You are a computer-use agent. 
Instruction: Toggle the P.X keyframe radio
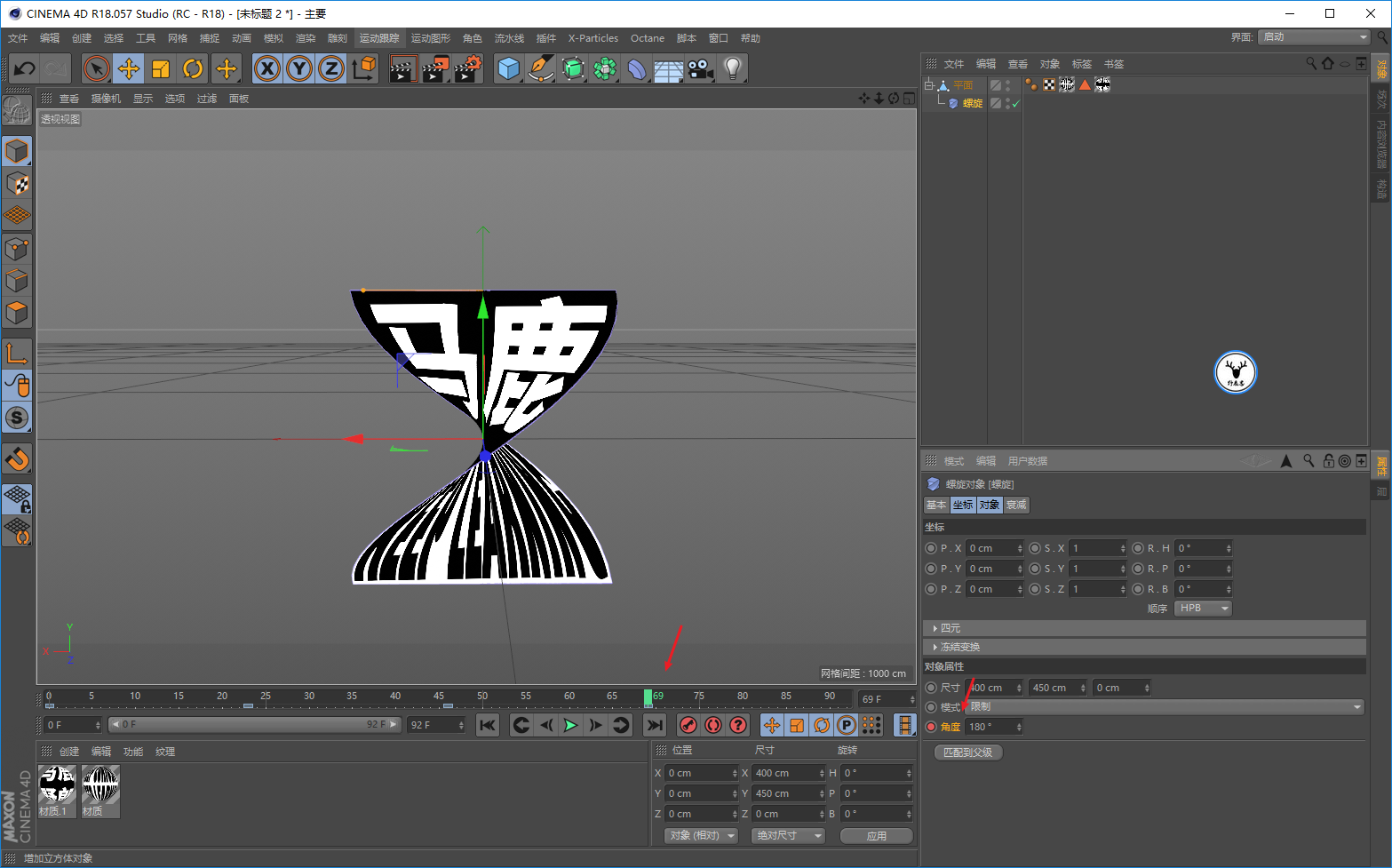click(x=931, y=548)
